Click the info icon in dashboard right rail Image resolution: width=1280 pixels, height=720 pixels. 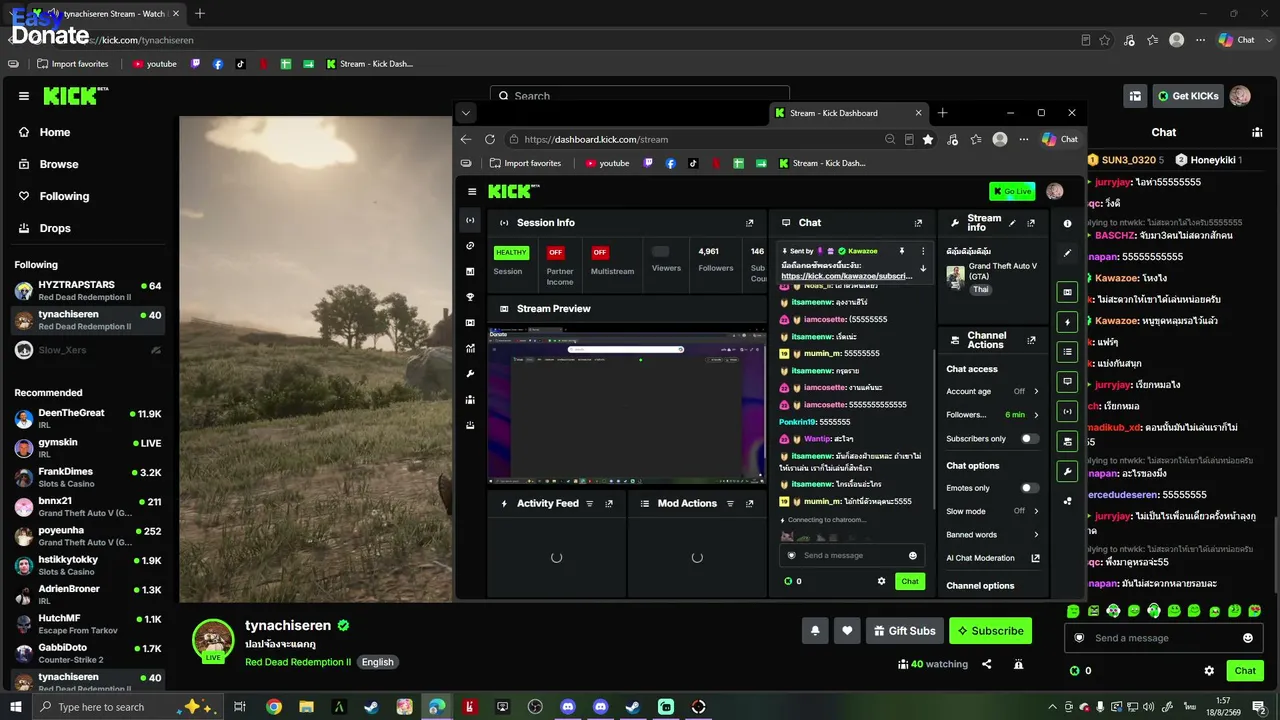(x=1067, y=224)
